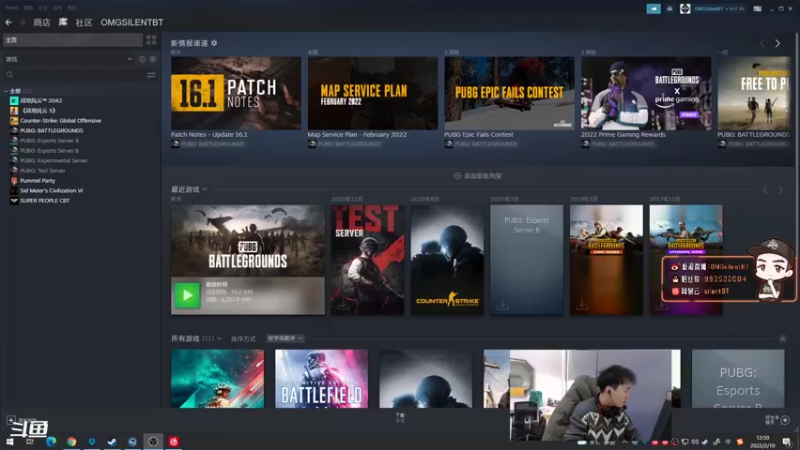Open the notifications icon in the title bar
Screen dimensions: 800x450
coord(669,9)
